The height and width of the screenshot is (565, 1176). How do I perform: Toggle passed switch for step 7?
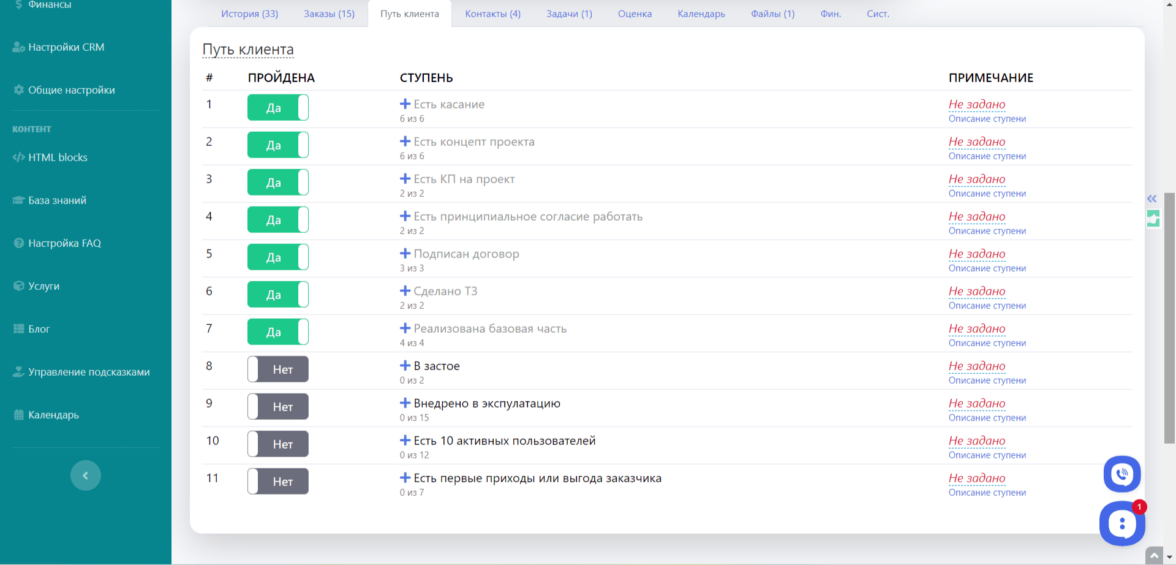pyautogui.click(x=278, y=332)
